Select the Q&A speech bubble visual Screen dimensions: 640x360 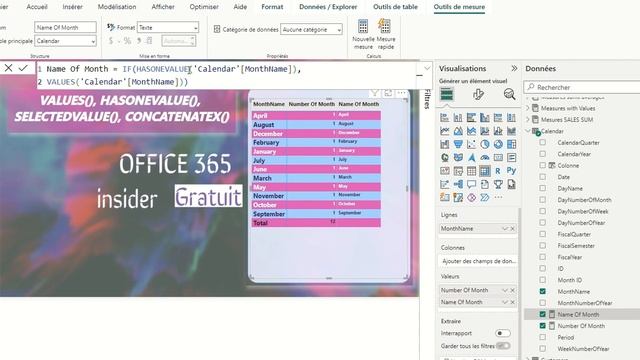click(x=471, y=184)
